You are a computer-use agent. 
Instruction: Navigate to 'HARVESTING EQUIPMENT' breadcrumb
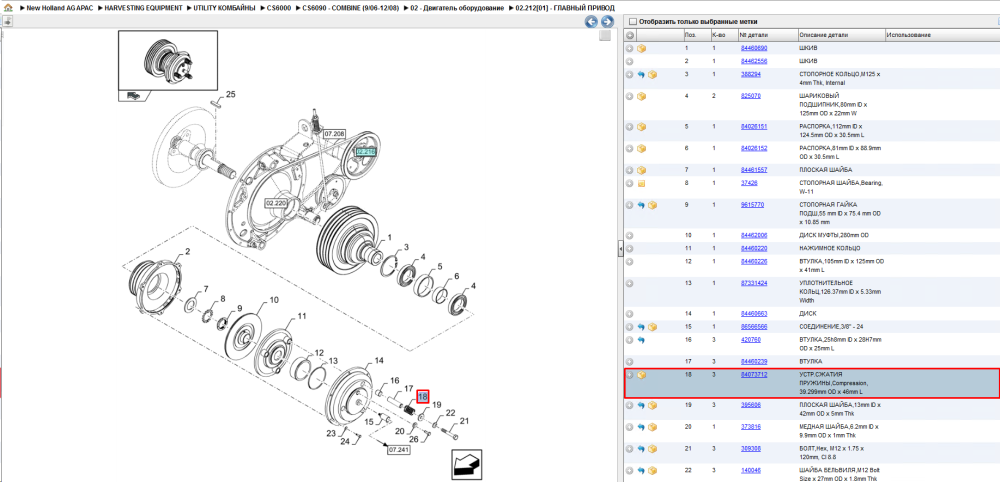pos(143,8)
